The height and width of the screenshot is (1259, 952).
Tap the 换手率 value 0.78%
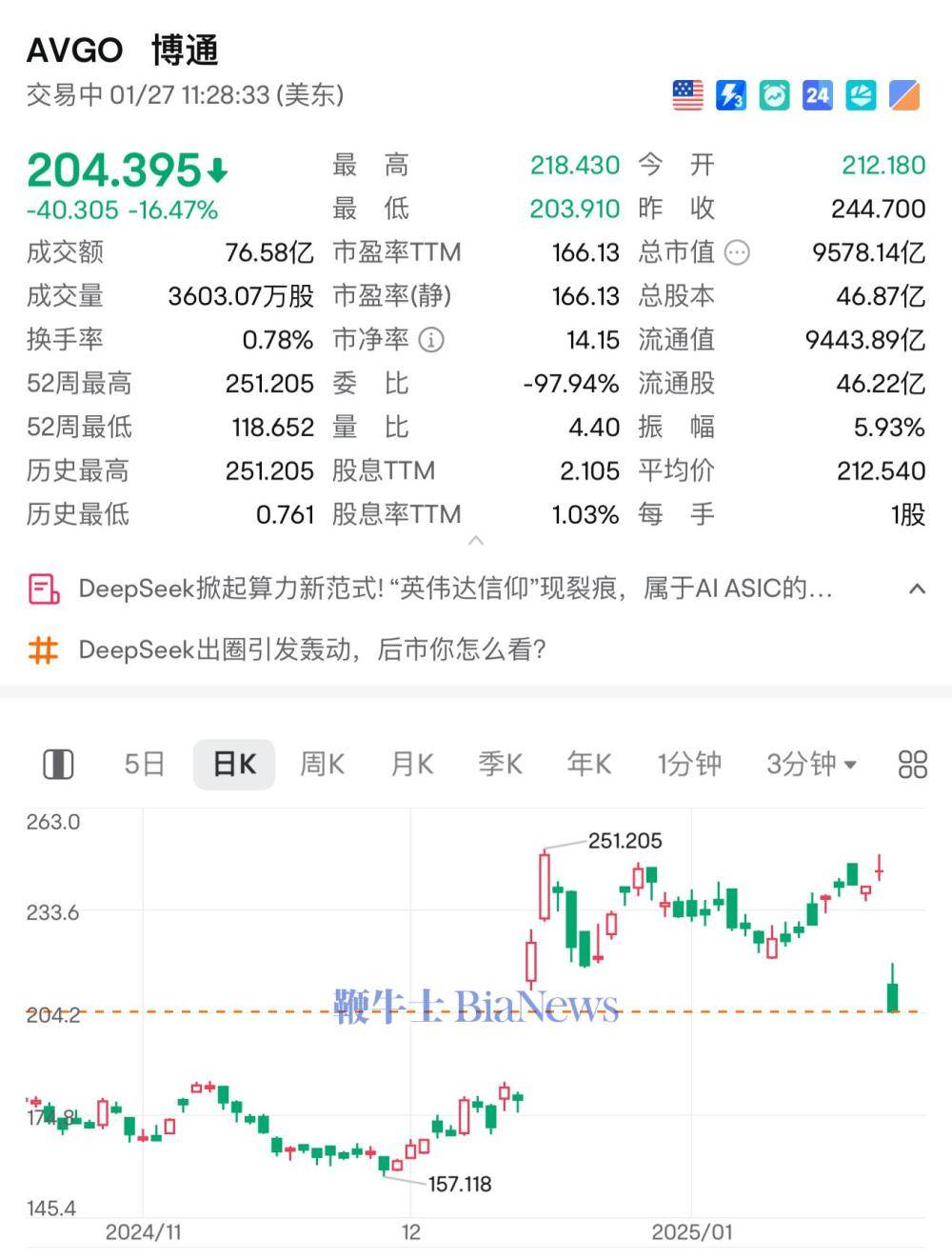pyautogui.click(x=278, y=340)
